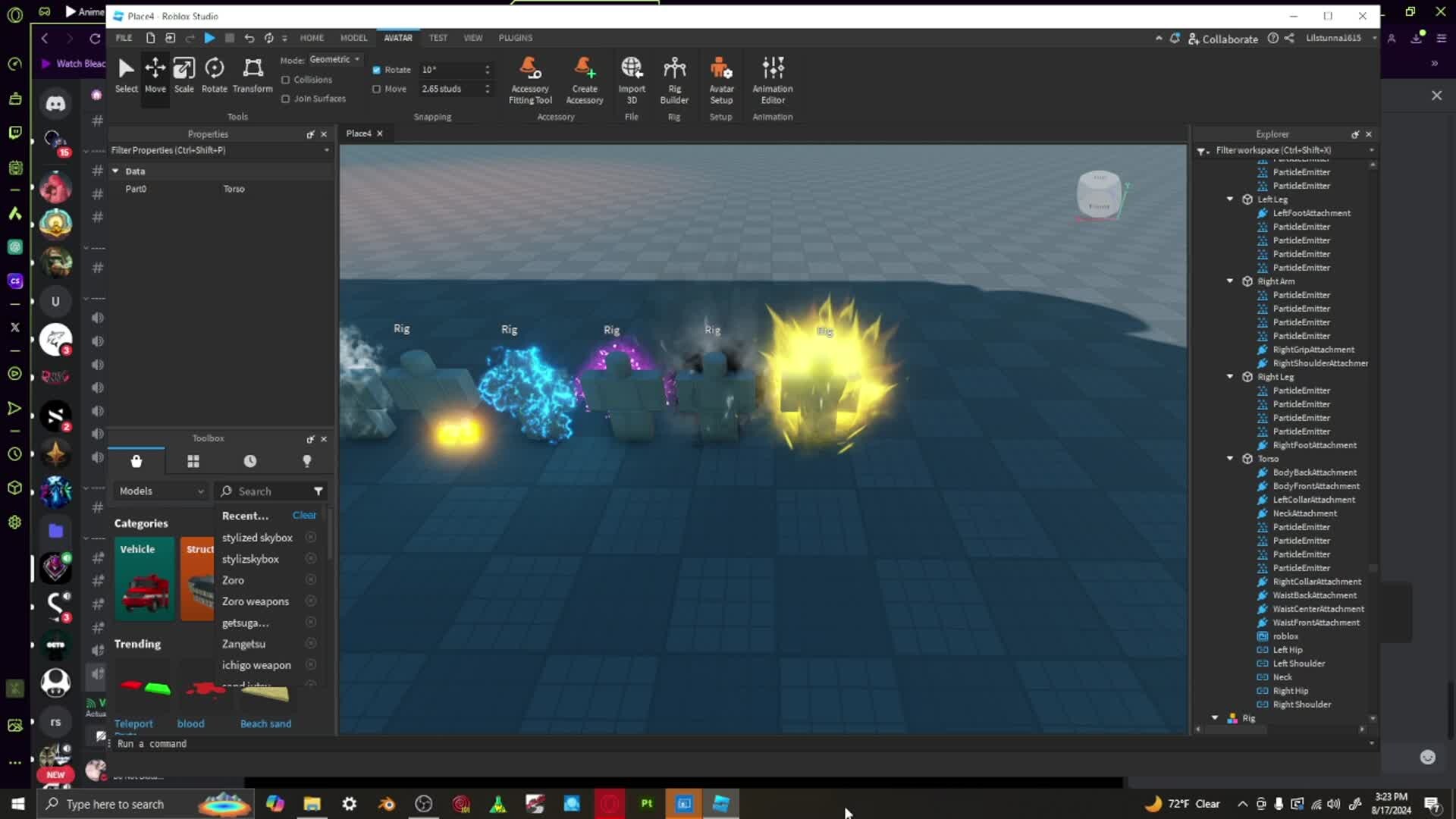Toggle Join Surfaces on
1456x819 pixels.
(x=285, y=99)
